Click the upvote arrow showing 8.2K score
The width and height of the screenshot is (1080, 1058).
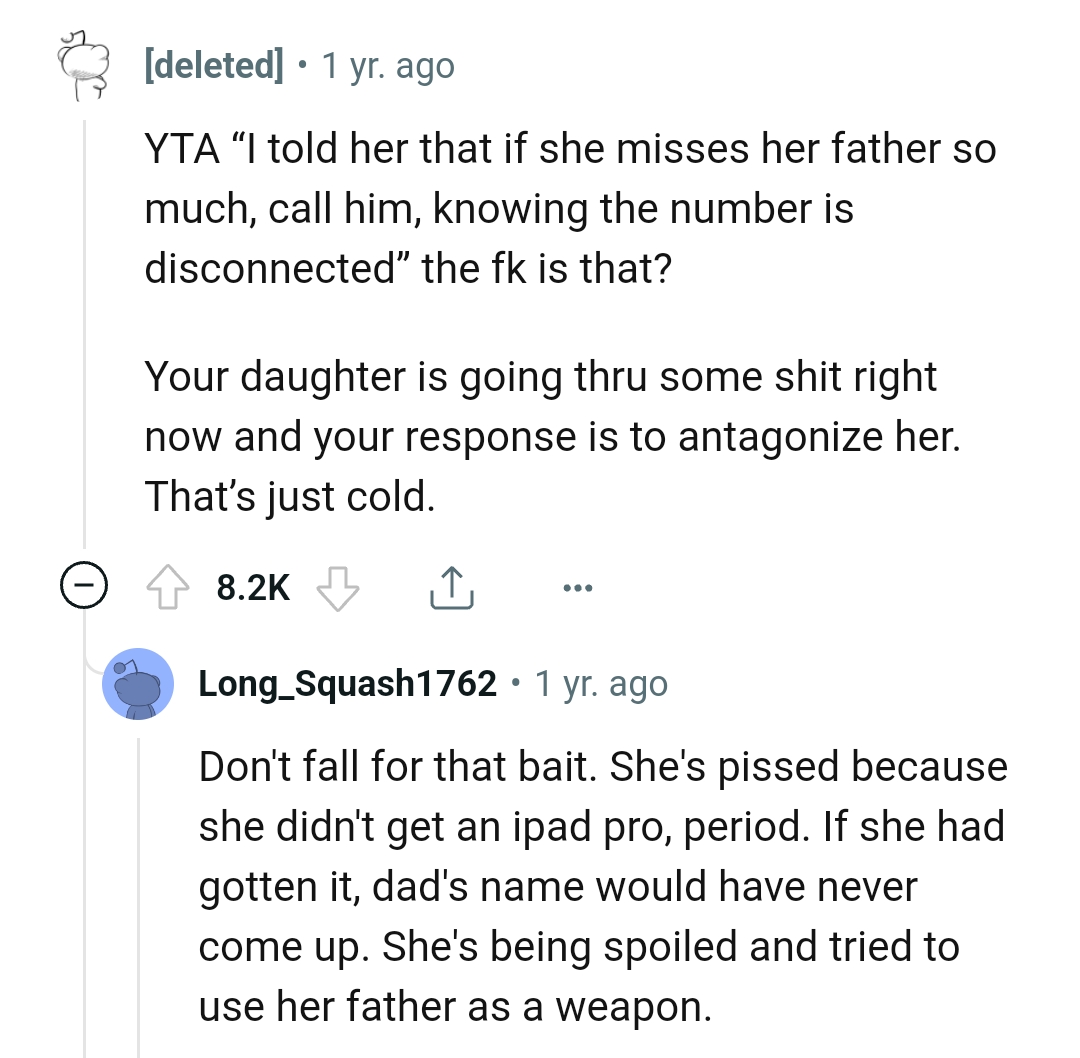pyautogui.click(x=170, y=588)
